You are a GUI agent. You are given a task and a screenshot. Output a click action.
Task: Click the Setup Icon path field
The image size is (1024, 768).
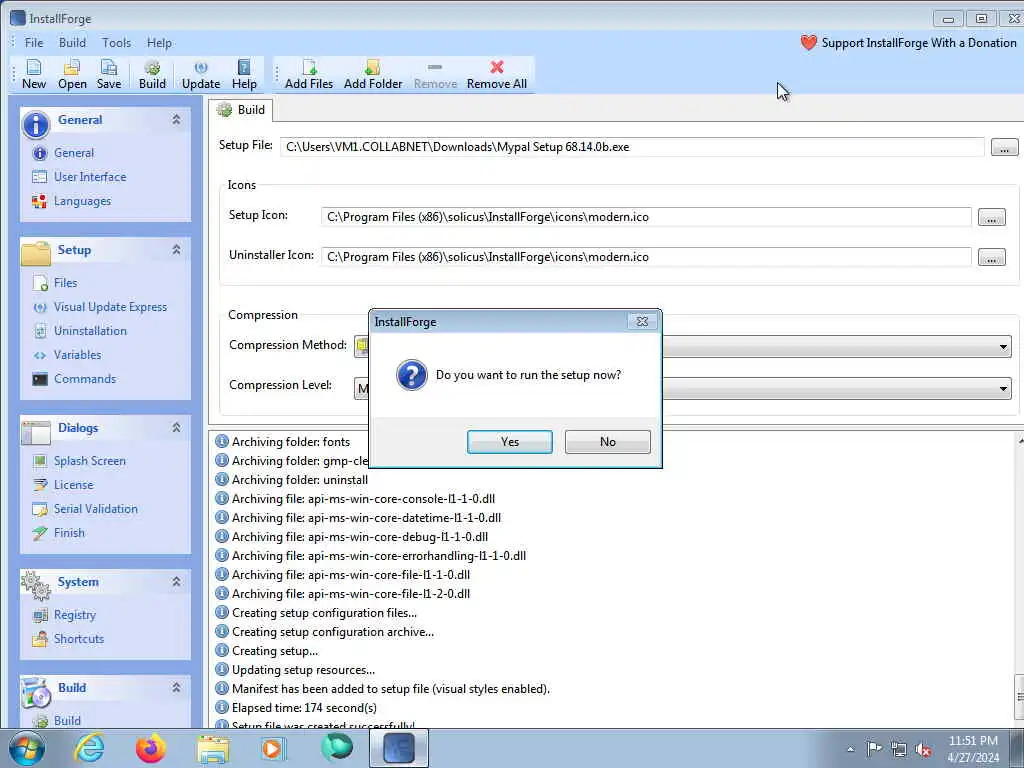pos(646,217)
